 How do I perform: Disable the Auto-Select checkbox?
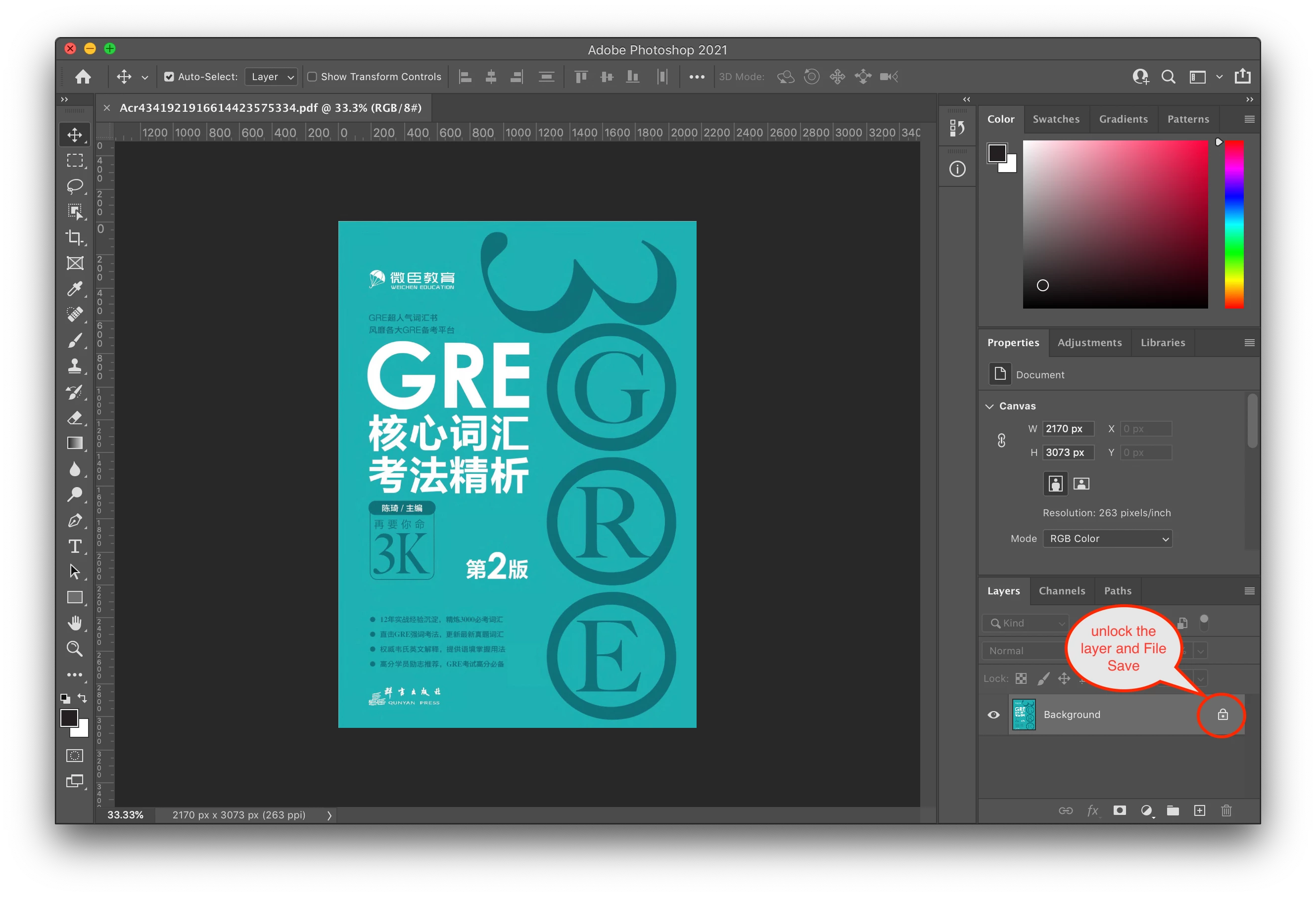click(x=169, y=77)
